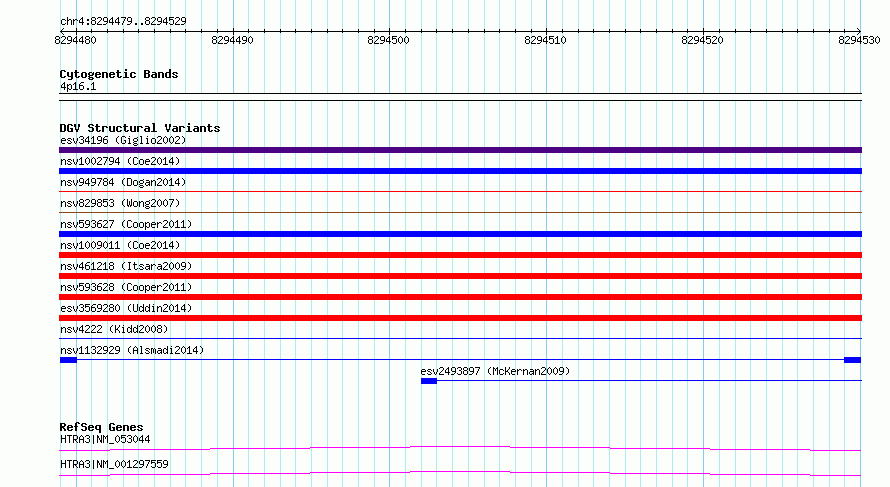Image resolution: width=890 pixels, height=487 pixels.
Task: Click the red nsv1009011 variant bar
Action: tap(460, 255)
